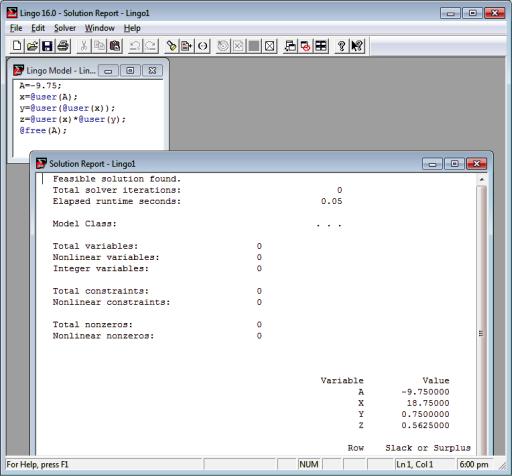The image size is (512, 476).
Task: Open a file using the folder icon
Action: pyautogui.click(x=32, y=46)
